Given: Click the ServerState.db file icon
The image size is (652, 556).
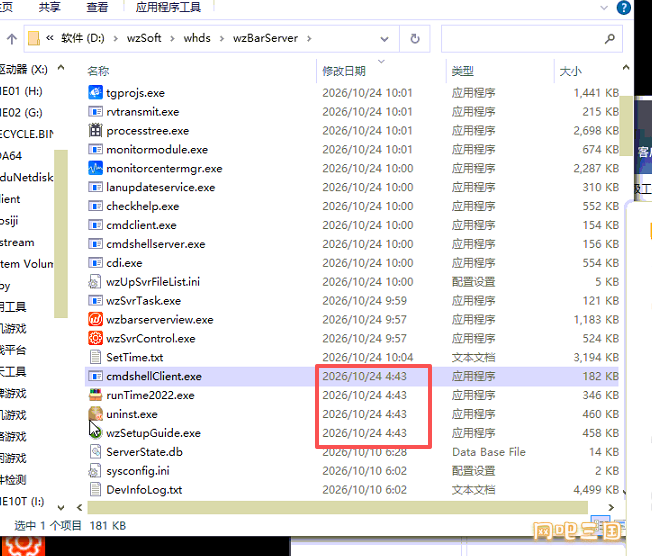Looking at the screenshot, I should pyautogui.click(x=95, y=452).
